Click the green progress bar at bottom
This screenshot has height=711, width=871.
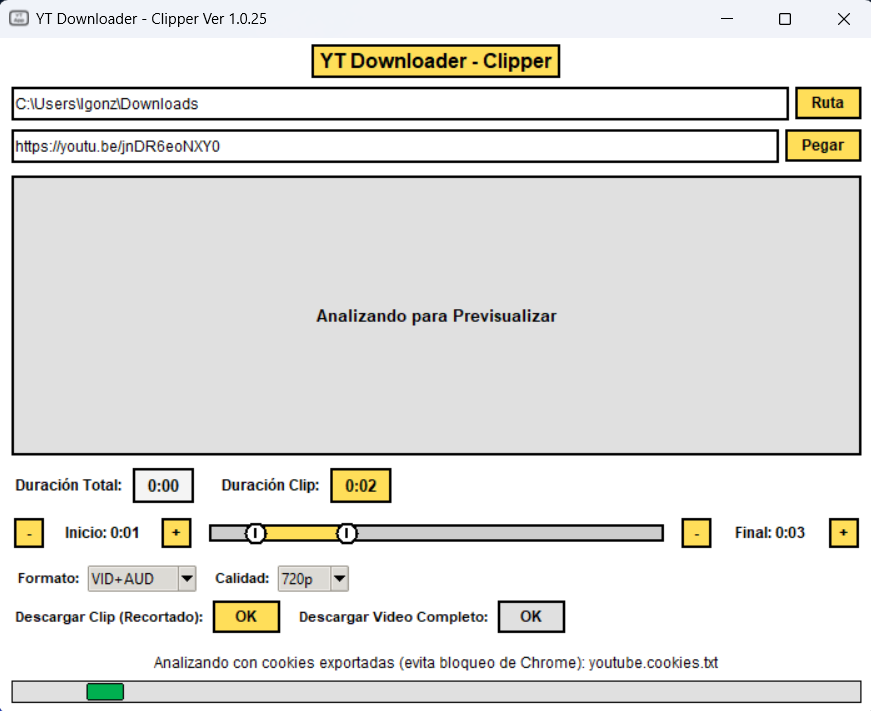pyautogui.click(x=105, y=692)
